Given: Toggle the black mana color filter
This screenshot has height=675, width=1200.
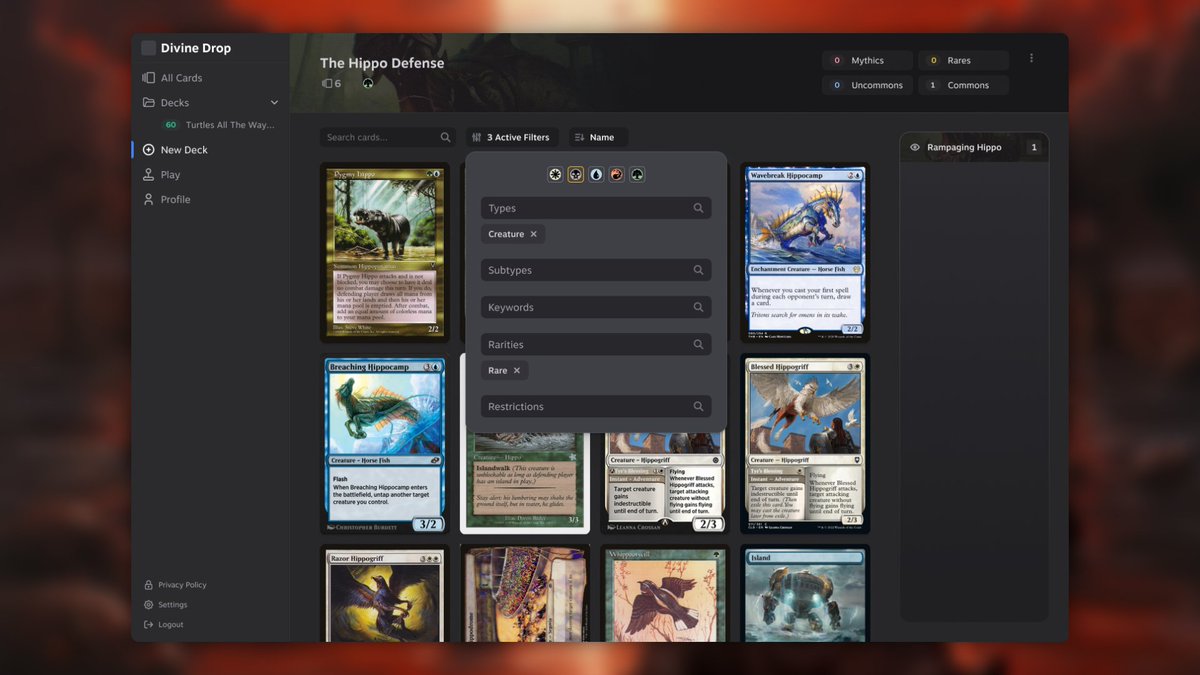Looking at the screenshot, I should [576, 175].
